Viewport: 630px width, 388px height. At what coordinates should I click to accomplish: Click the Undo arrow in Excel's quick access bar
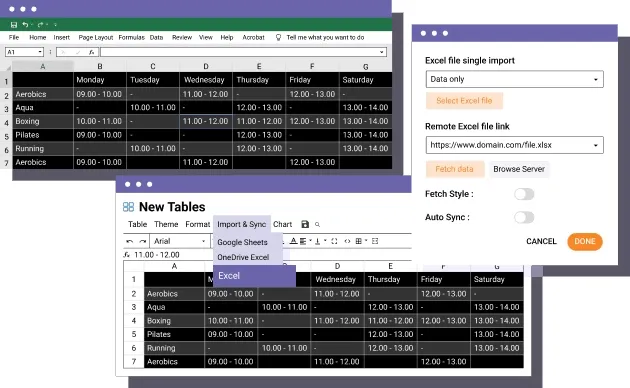25,25
